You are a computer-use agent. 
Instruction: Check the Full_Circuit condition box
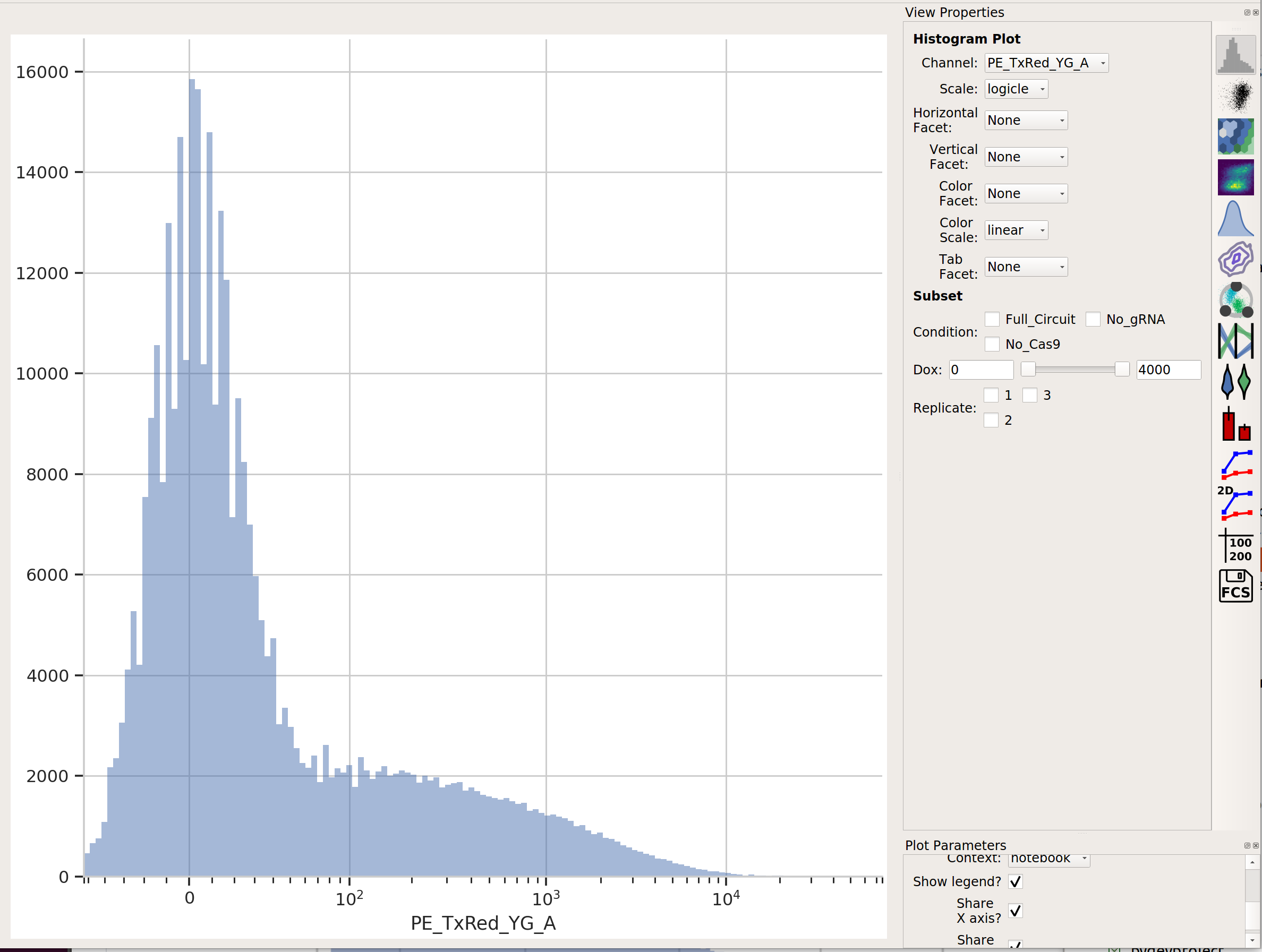992,320
